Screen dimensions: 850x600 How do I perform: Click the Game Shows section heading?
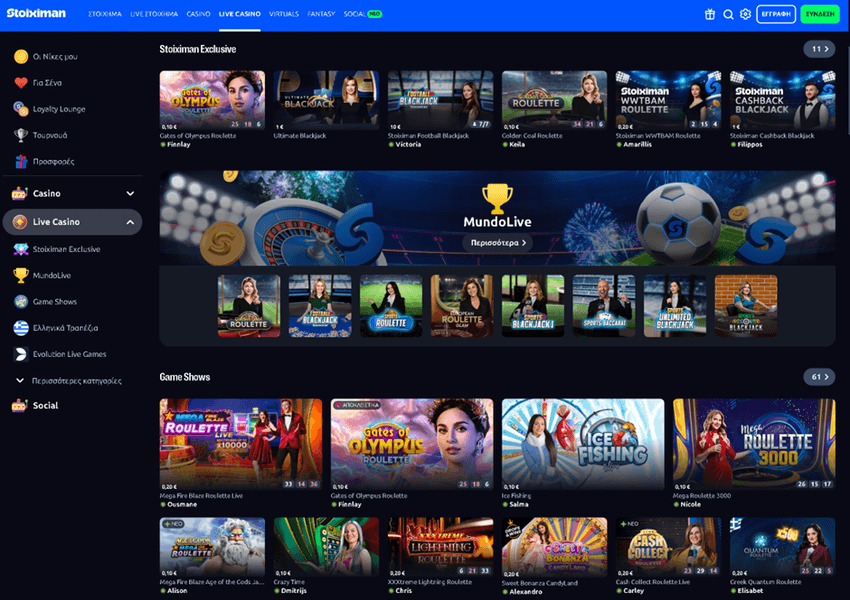pos(185,377)
